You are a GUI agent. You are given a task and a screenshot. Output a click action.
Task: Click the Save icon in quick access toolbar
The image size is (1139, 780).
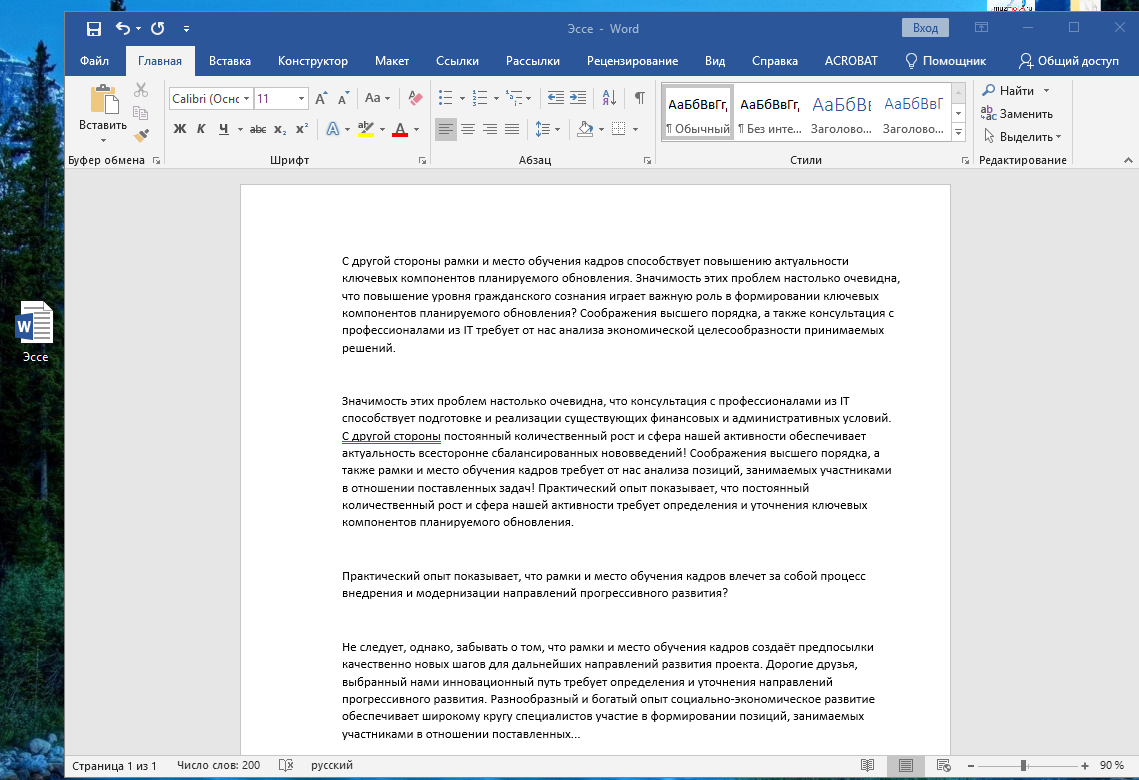pyautogui.click(x=94, y=28)
